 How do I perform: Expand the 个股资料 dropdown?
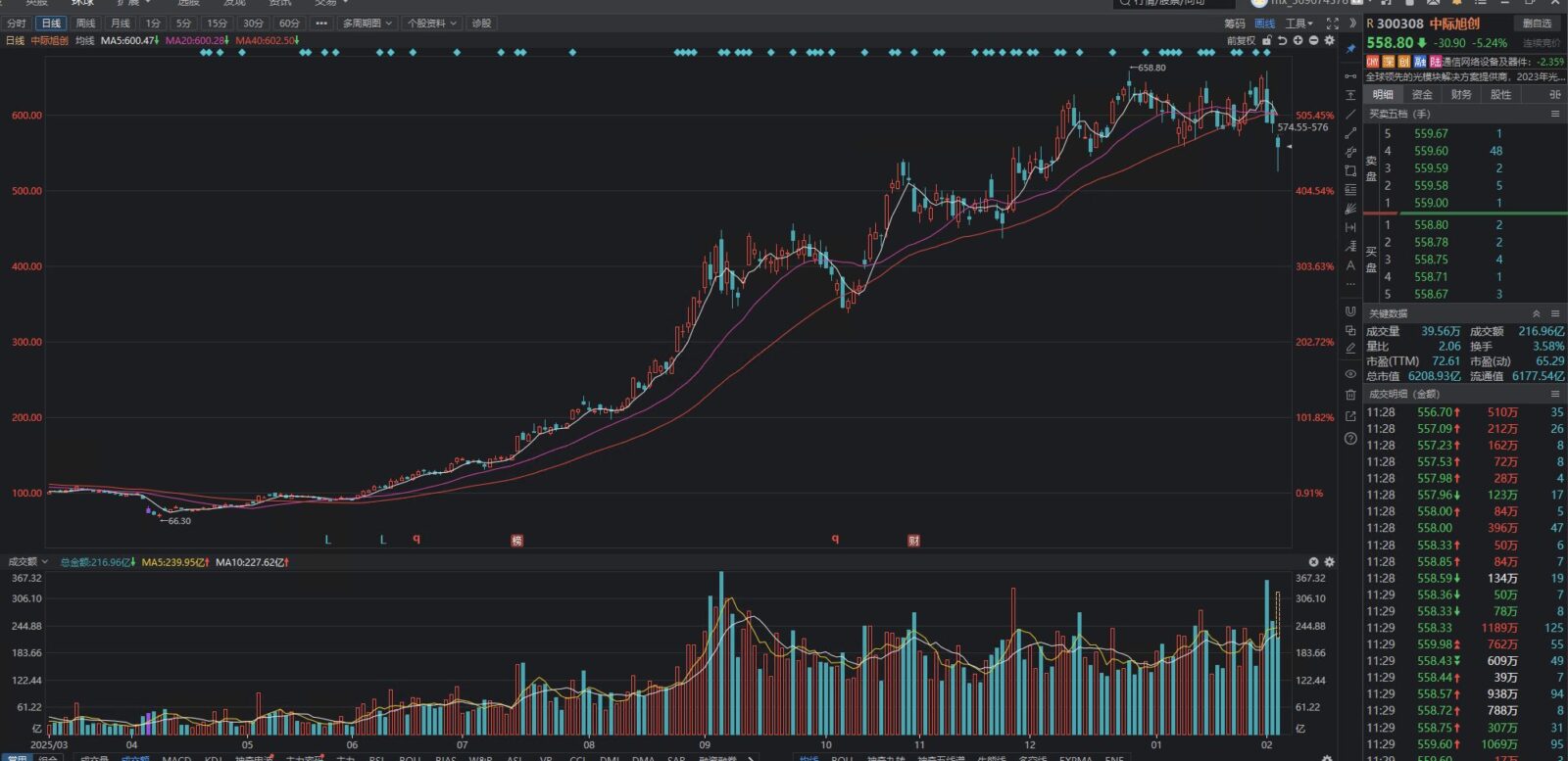[432, 24]
